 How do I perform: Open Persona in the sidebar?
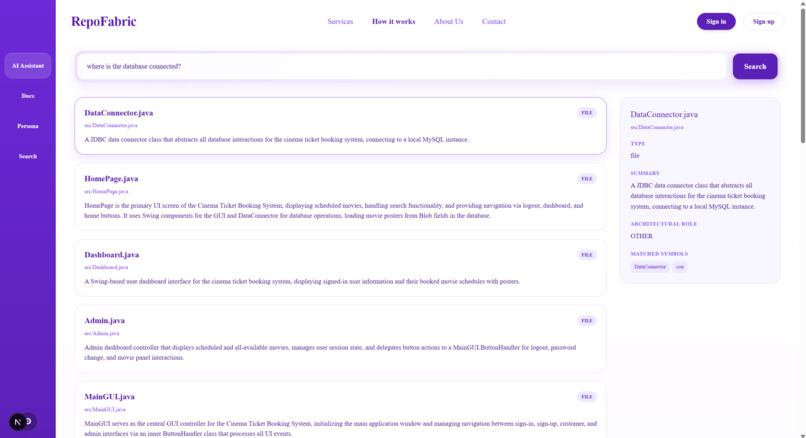(28, 126)
